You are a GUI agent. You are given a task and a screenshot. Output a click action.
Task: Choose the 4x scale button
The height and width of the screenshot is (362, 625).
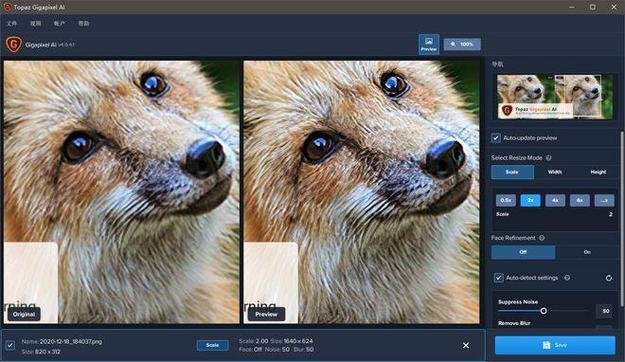click(555, 200)
